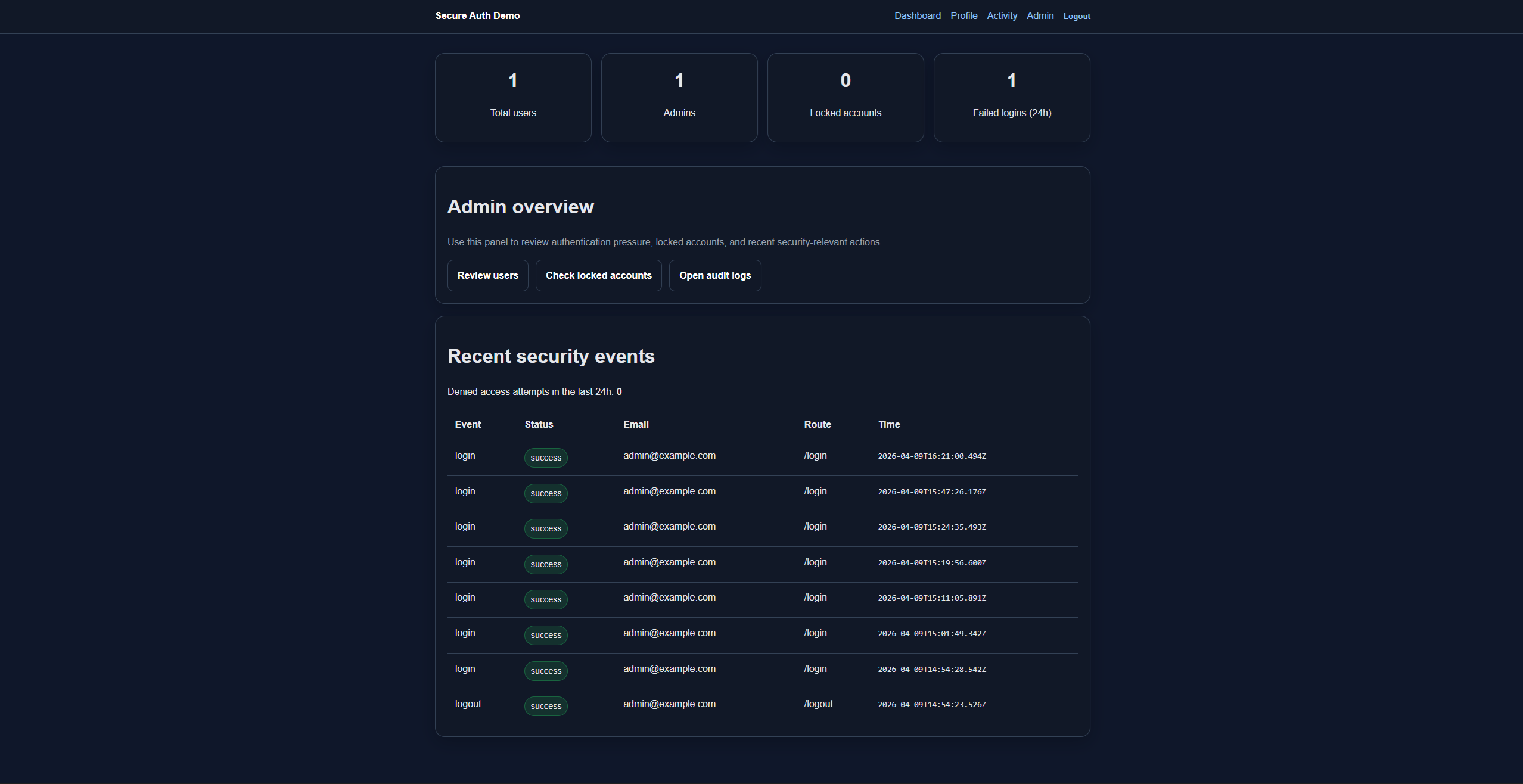This screenshot has height=784, width=1523.
Task: Open the Activity page
Action: 1002,15
